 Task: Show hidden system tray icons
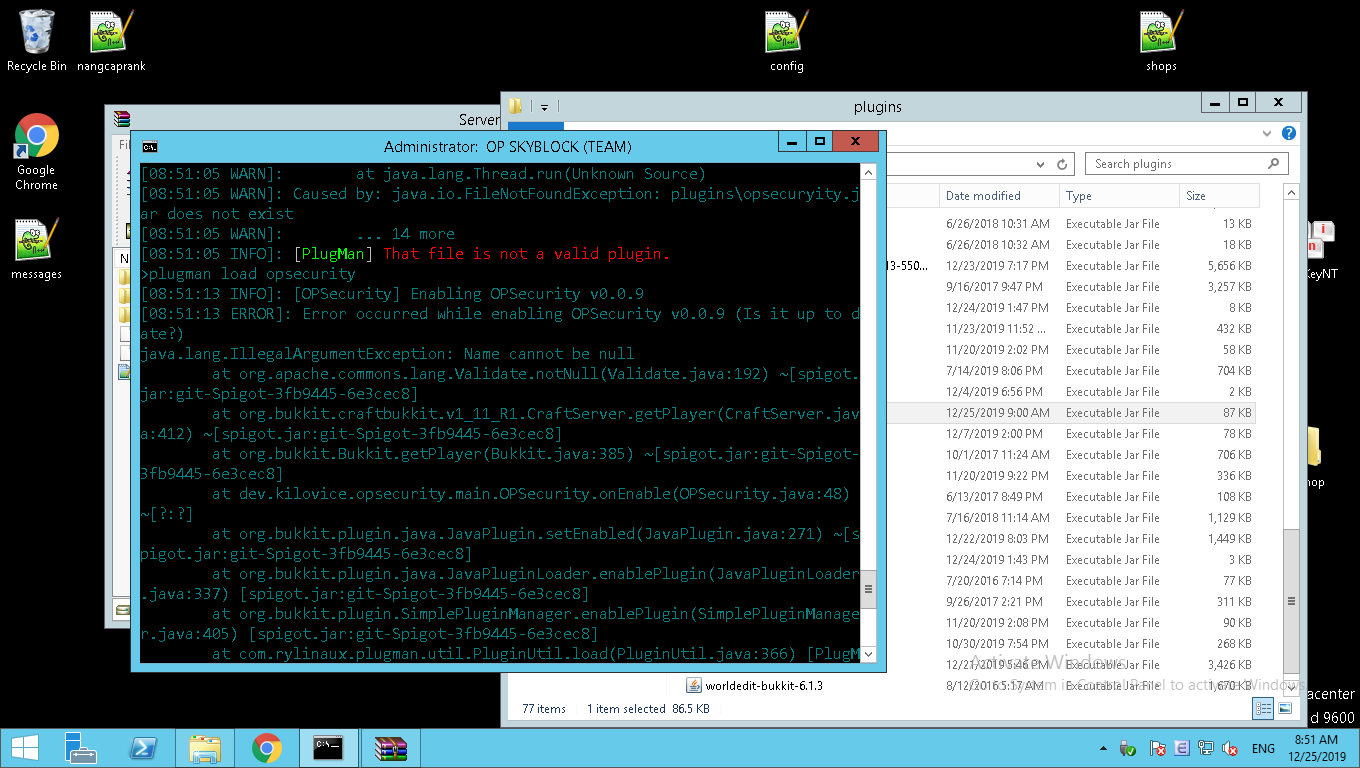point(1102,748)
